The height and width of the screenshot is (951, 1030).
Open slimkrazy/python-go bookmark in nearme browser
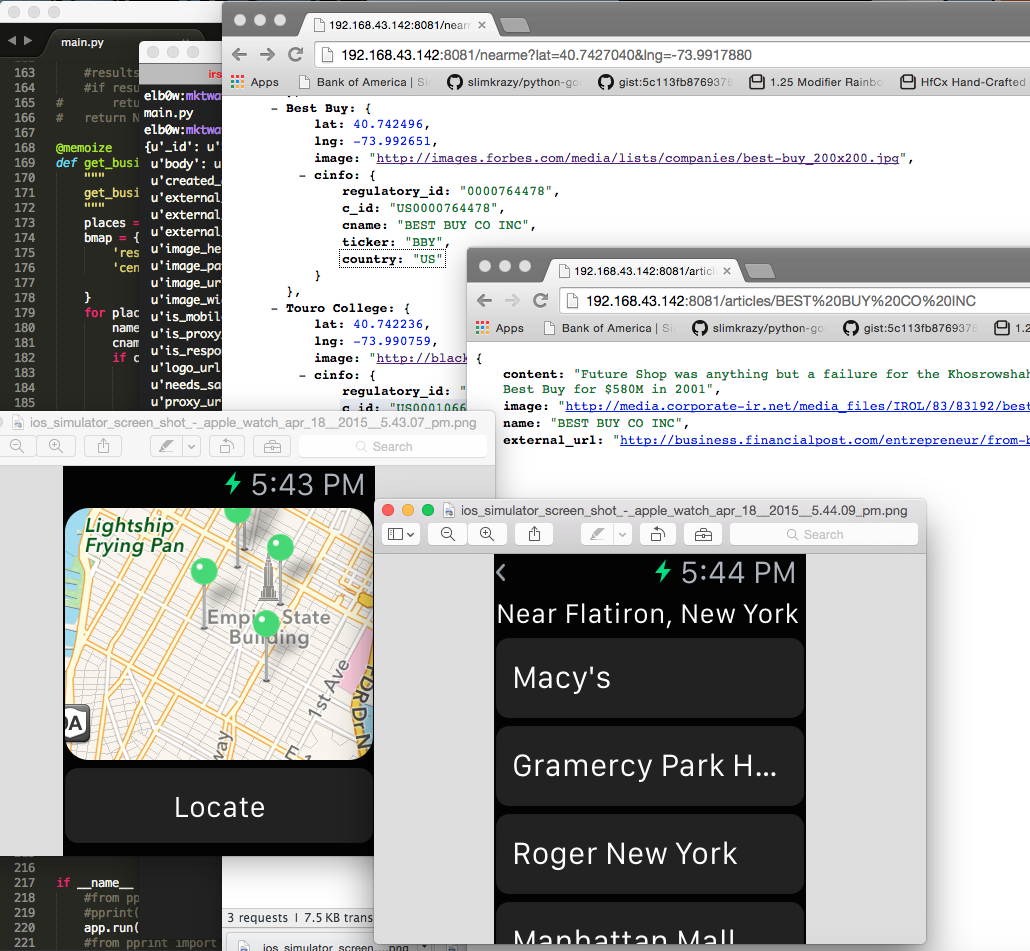515,82
